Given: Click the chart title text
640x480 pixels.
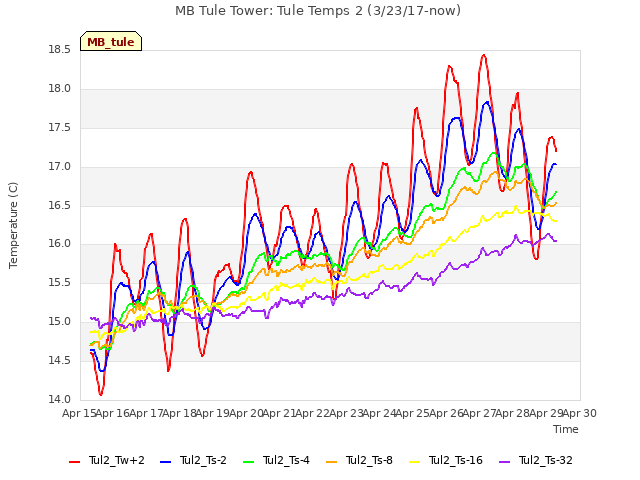Looking at the screenshot, I should (318, 11).
